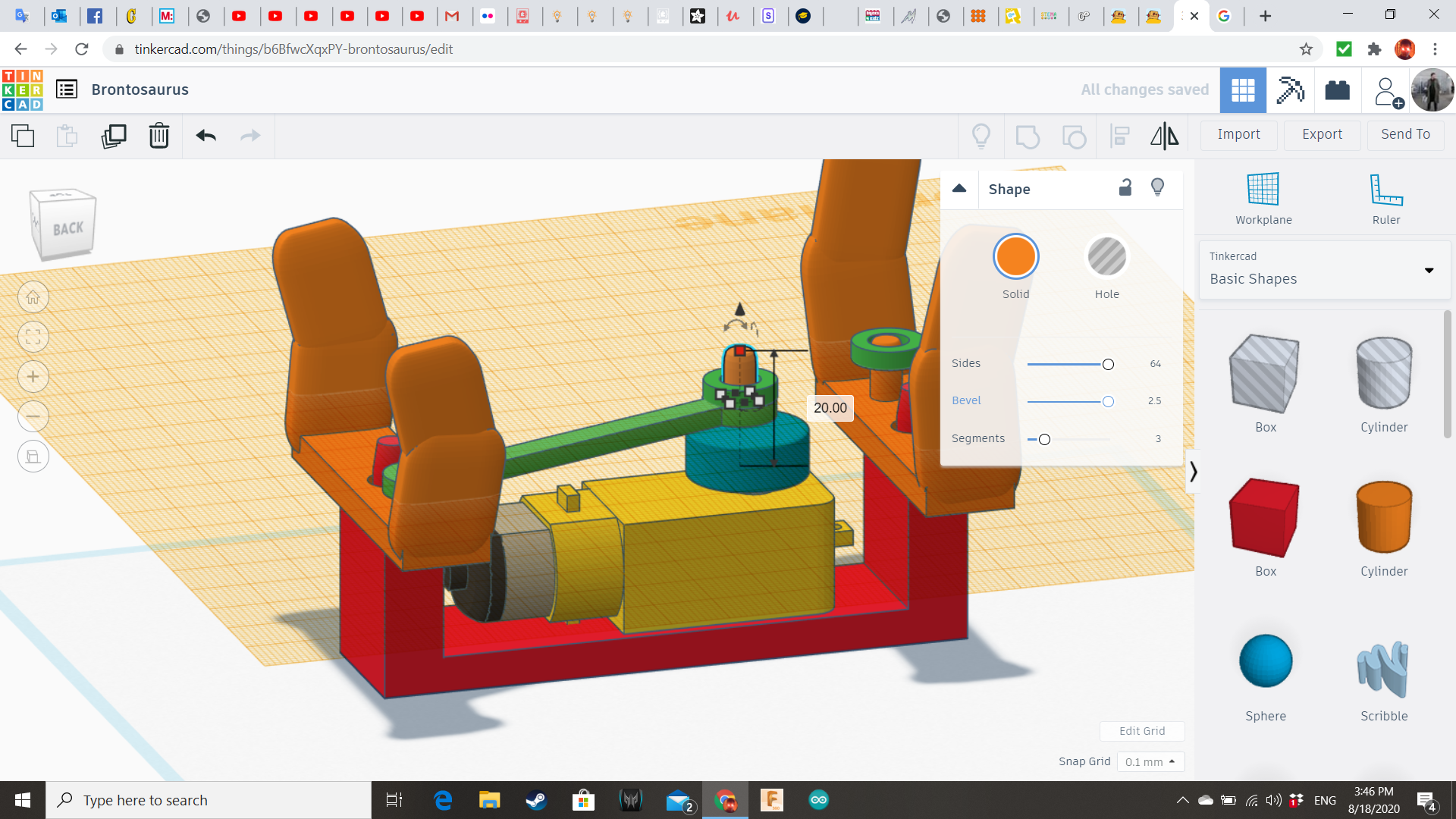1456x819 pixels.
Task: Click the Duplicate and repeat icon
Action: [114, 136]
